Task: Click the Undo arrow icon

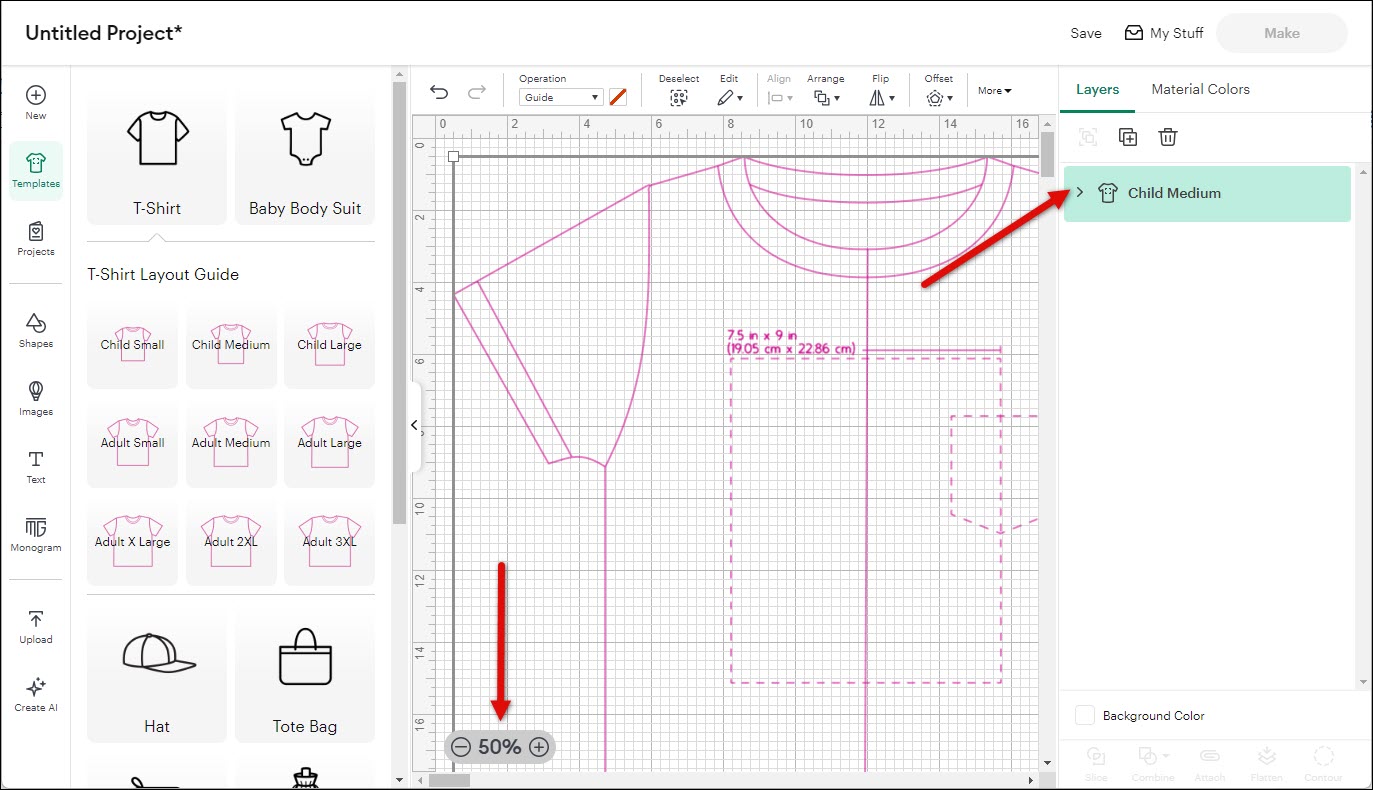Action: pyautogui.click(x=439, y=92)
